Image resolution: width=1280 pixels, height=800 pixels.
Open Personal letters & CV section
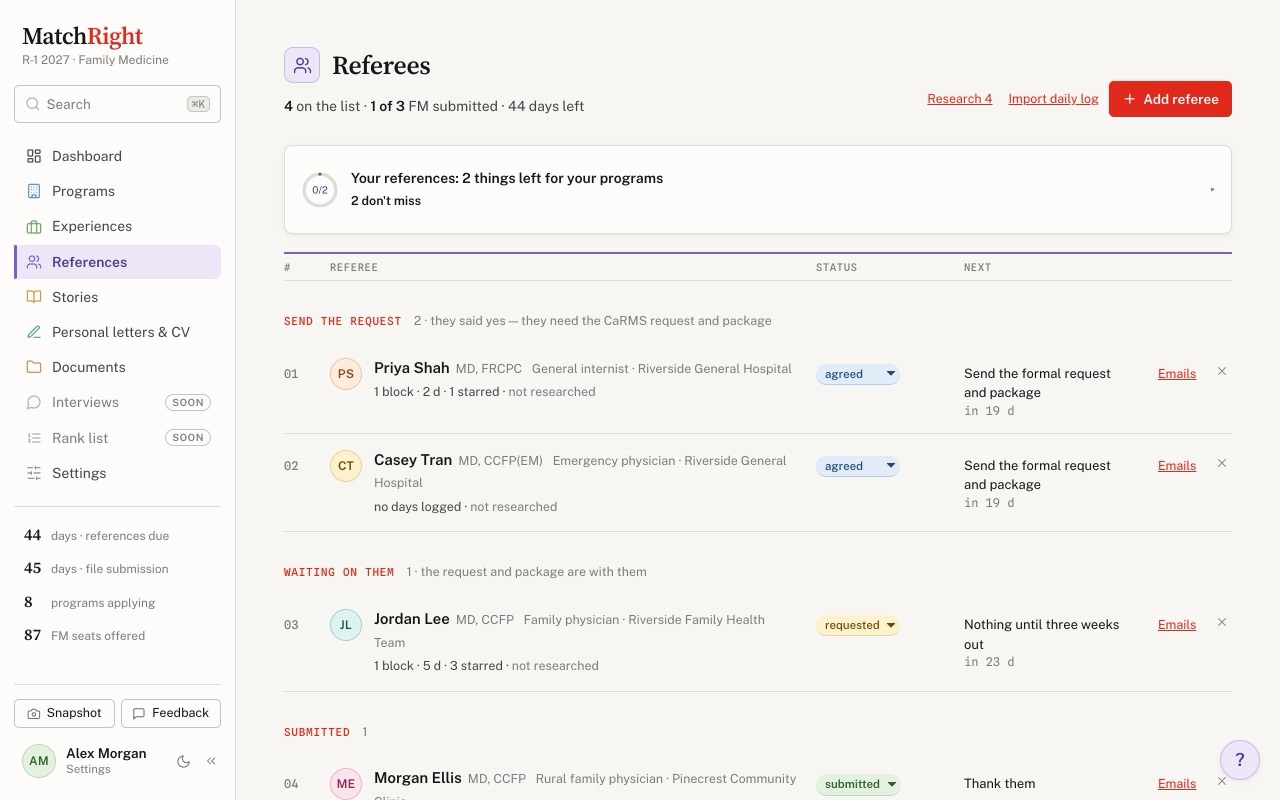pos(117,332)
